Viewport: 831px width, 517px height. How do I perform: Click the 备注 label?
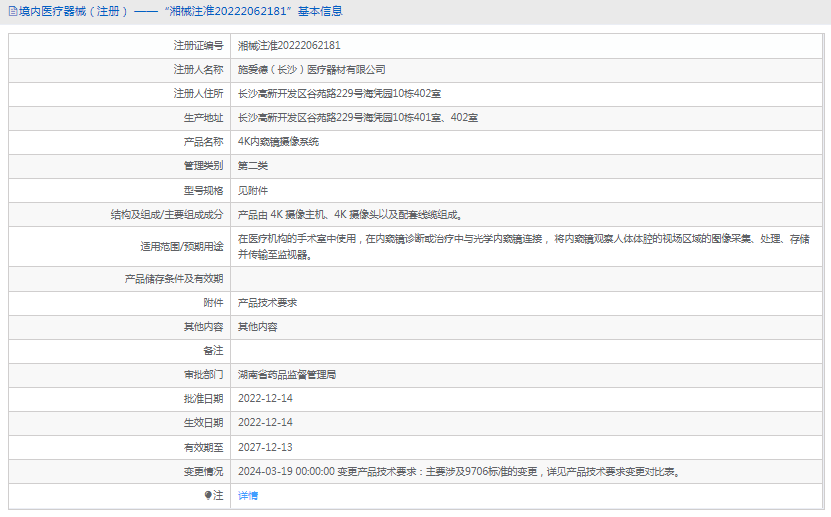[x=213, y=351]
